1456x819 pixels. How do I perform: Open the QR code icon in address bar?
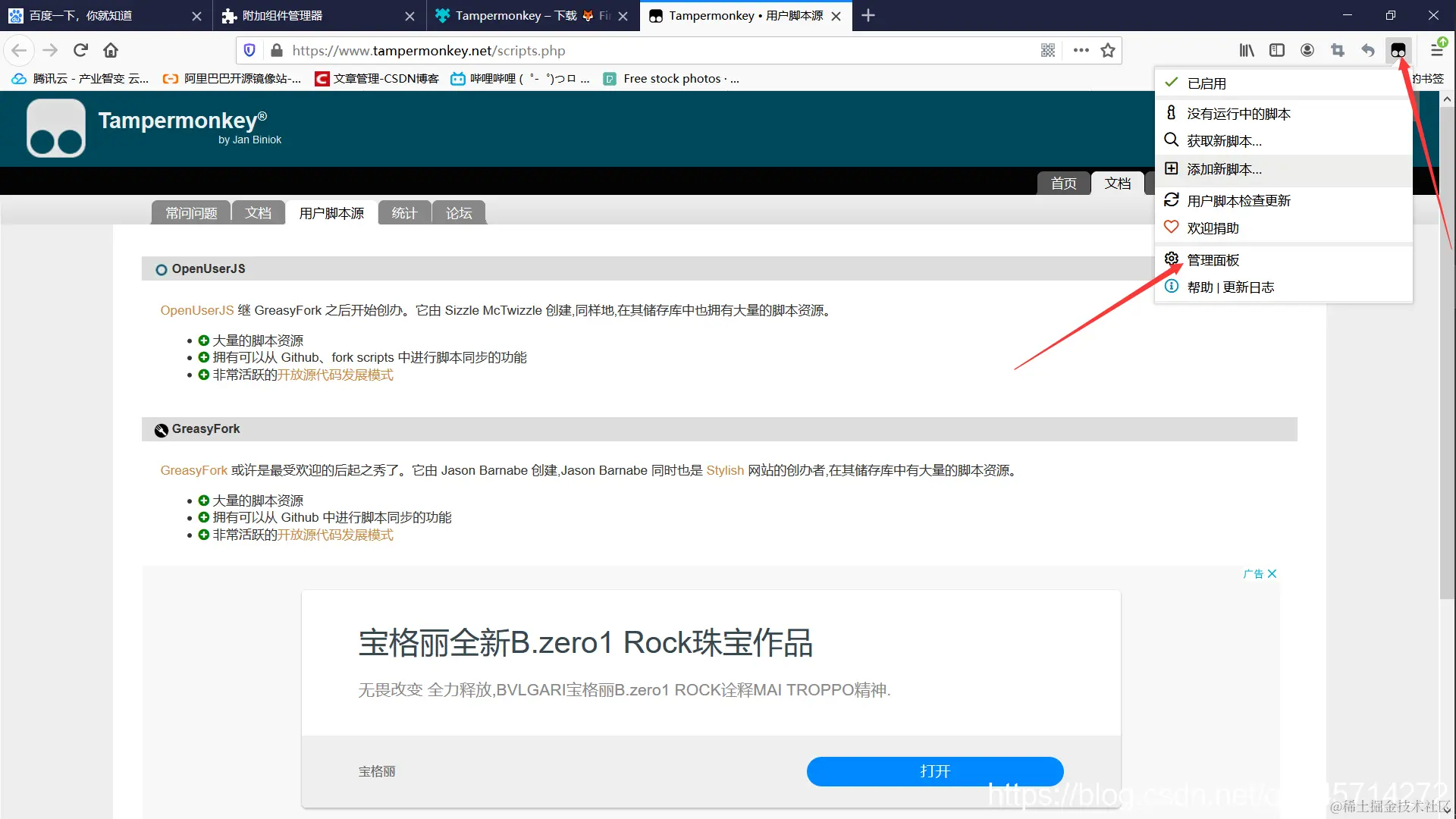[x=1048, y=50]
